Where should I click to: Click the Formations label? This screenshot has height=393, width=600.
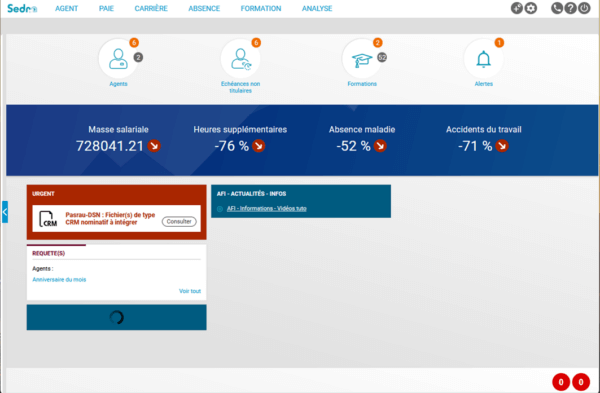tap(362, 84)
